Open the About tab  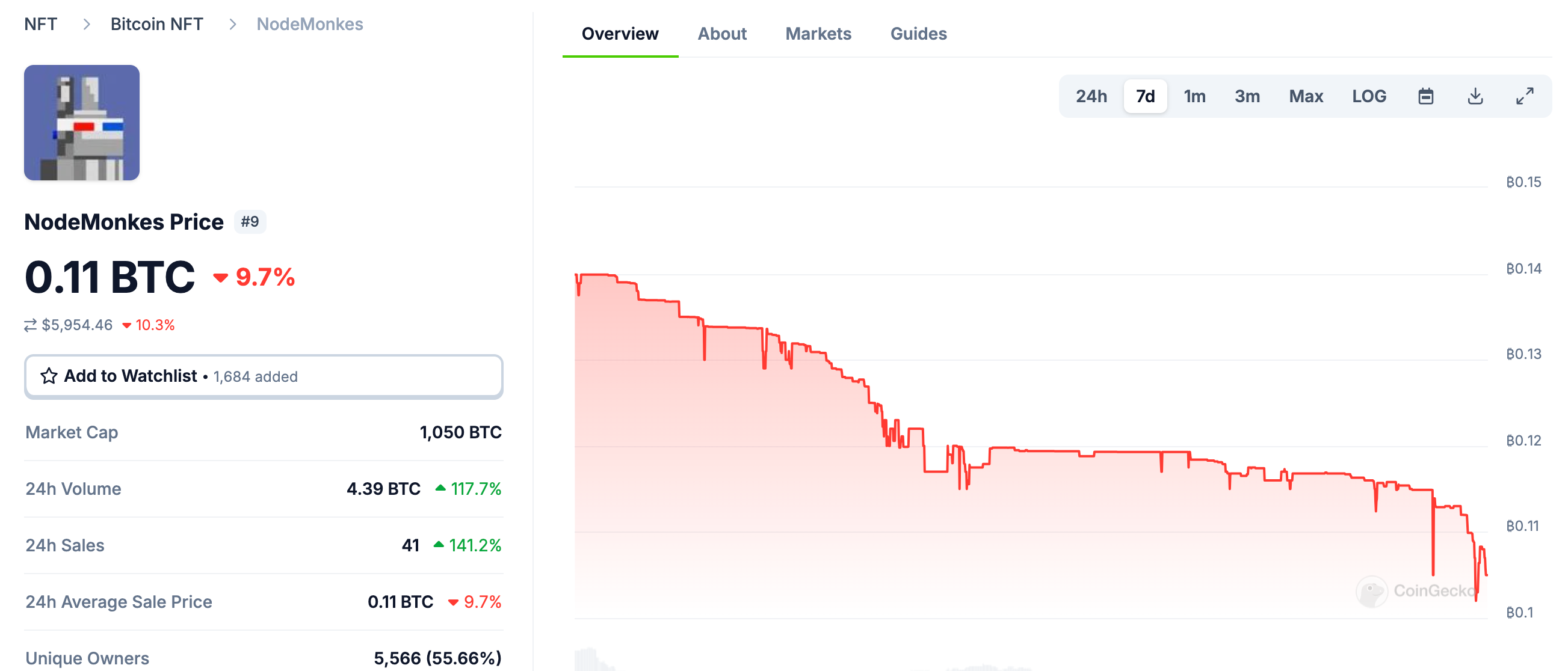(x=722, y=34)
